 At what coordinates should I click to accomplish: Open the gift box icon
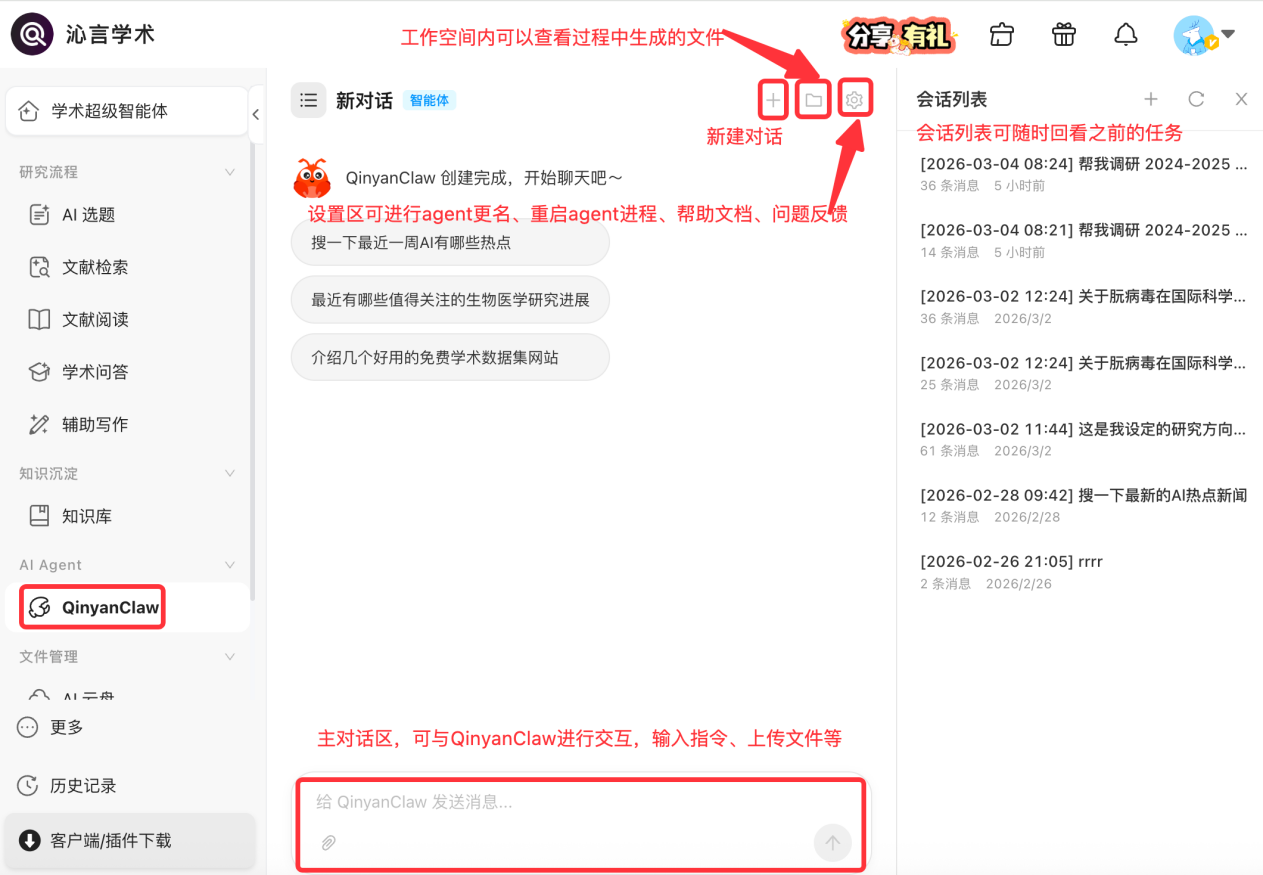[x=1063, y=35]
